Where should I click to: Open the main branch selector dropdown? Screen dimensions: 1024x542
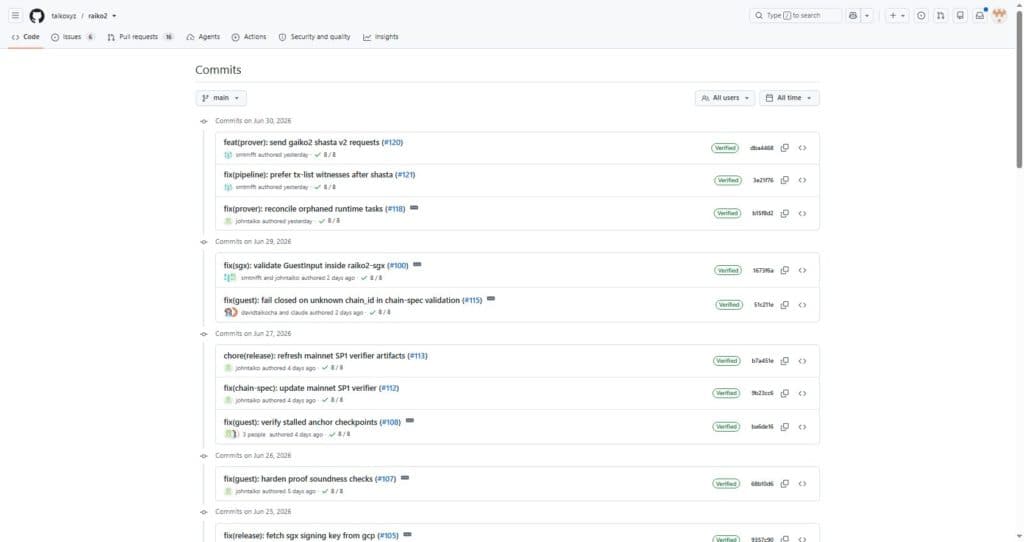[x=221, y=98]
